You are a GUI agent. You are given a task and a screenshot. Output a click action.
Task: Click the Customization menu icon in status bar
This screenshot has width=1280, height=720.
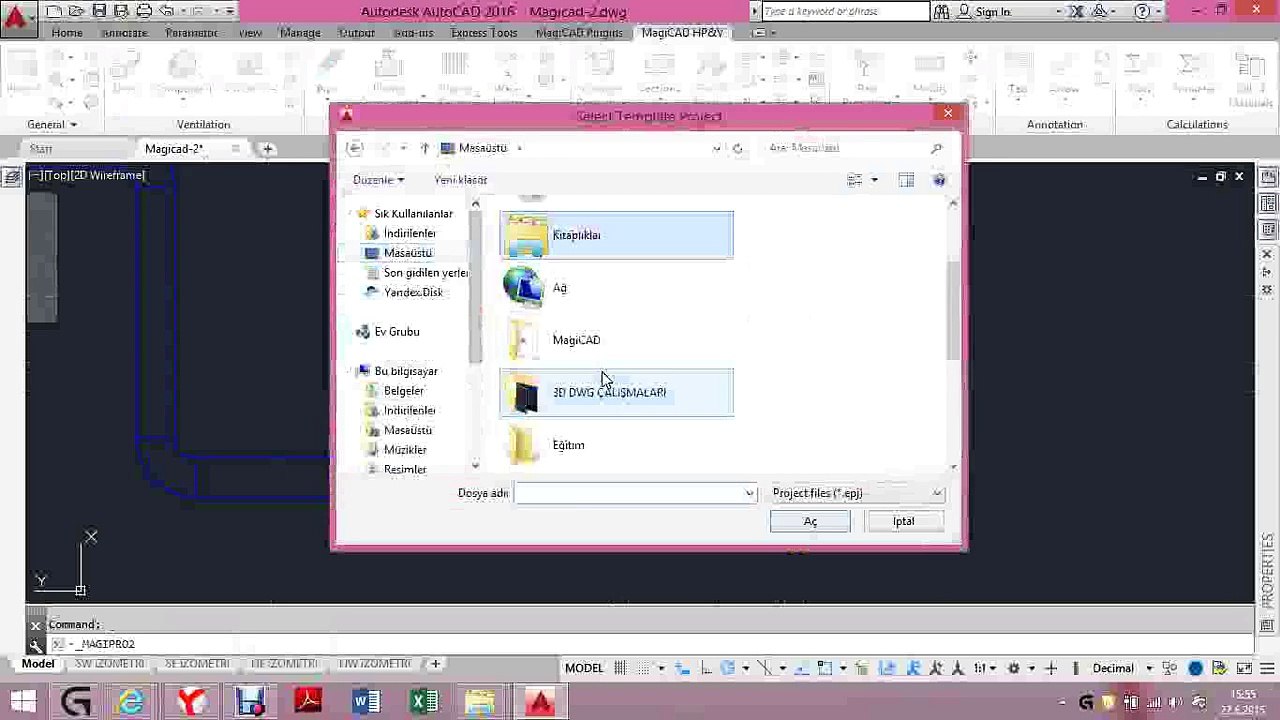(1265, 668)
